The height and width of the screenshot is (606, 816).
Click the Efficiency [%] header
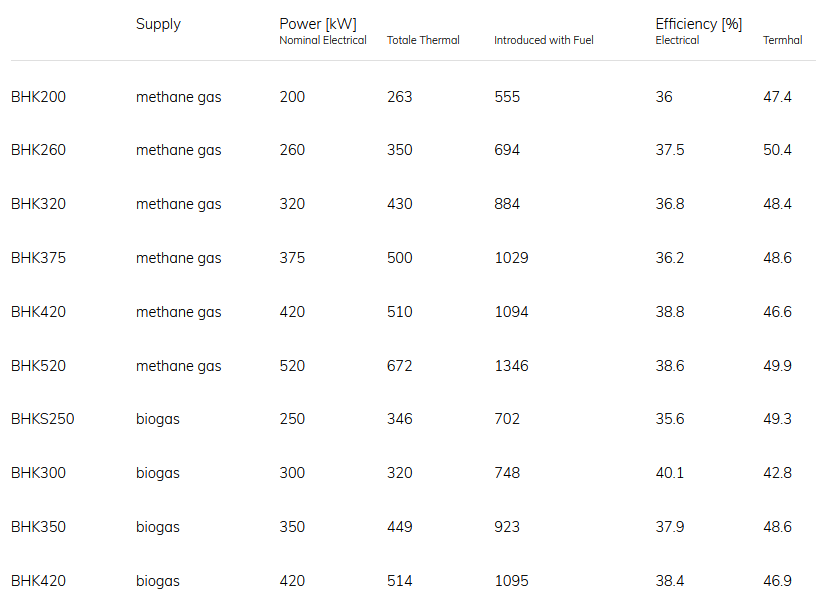click(x=698, y=24)
